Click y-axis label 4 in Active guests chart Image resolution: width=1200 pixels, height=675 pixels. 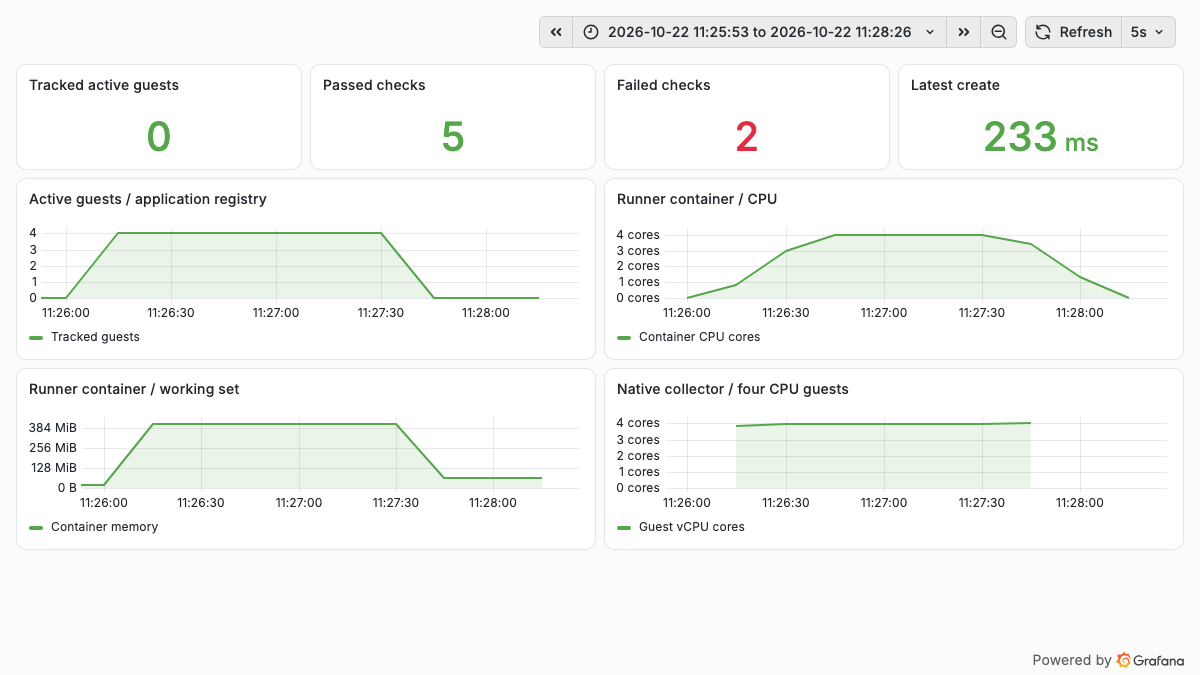point(33,233)
